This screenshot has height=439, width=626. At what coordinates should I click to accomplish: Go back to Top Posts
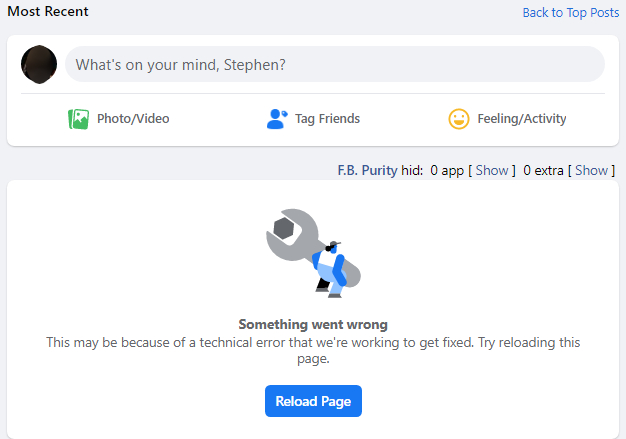click(x=571, y=13)
